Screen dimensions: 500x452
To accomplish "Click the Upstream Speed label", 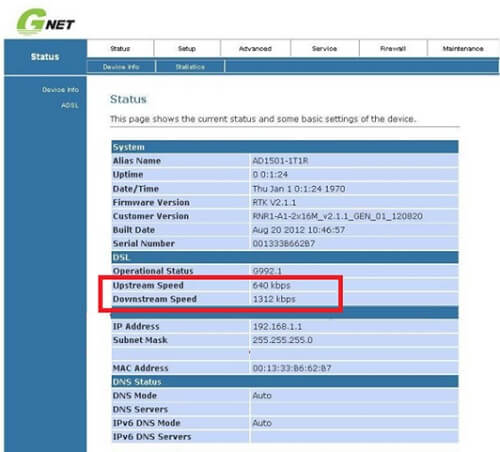I will (x=148, y=285).
